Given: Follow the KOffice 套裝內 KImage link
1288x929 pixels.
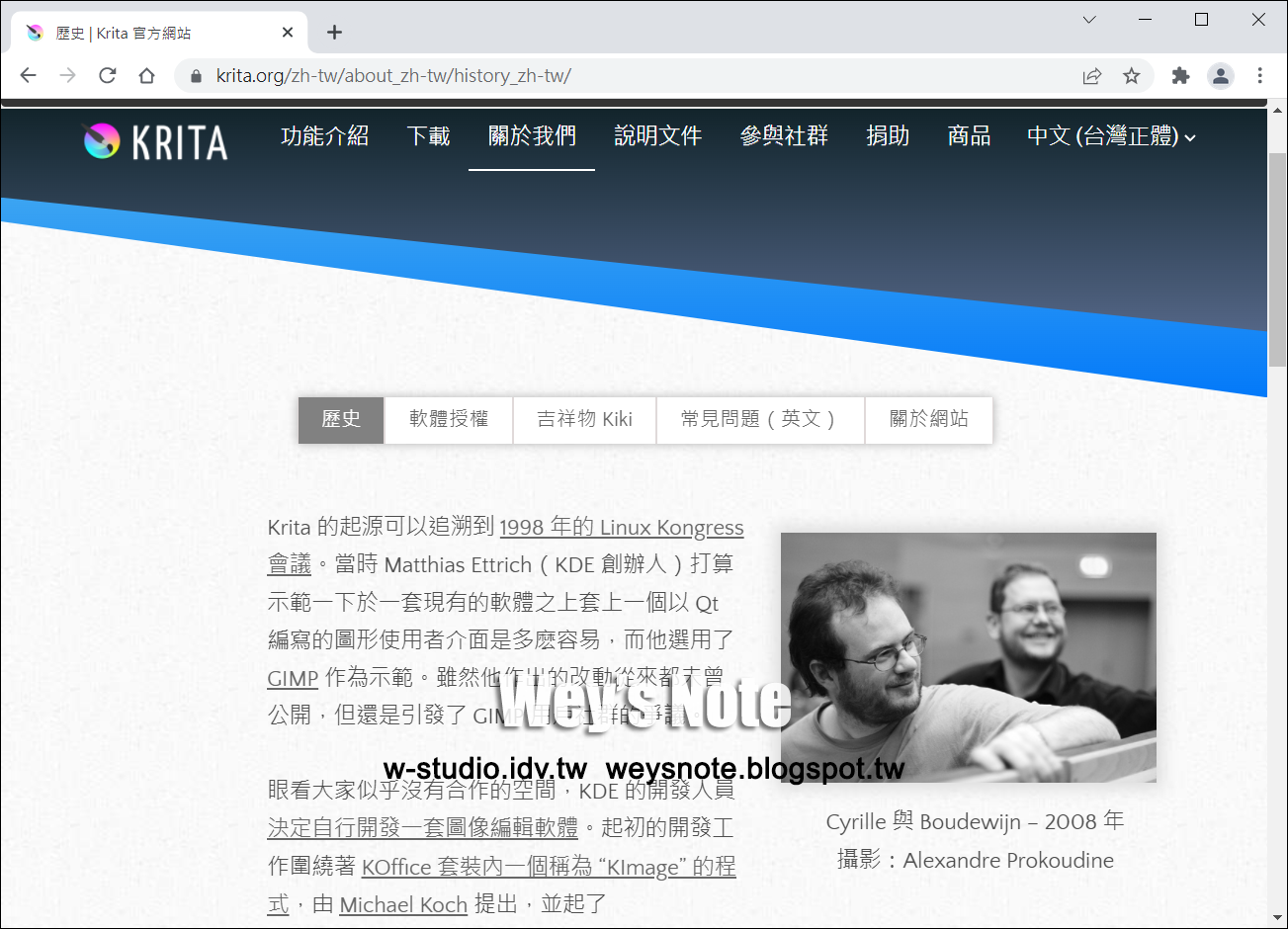Looking at the screenshot, I should 549,867.
